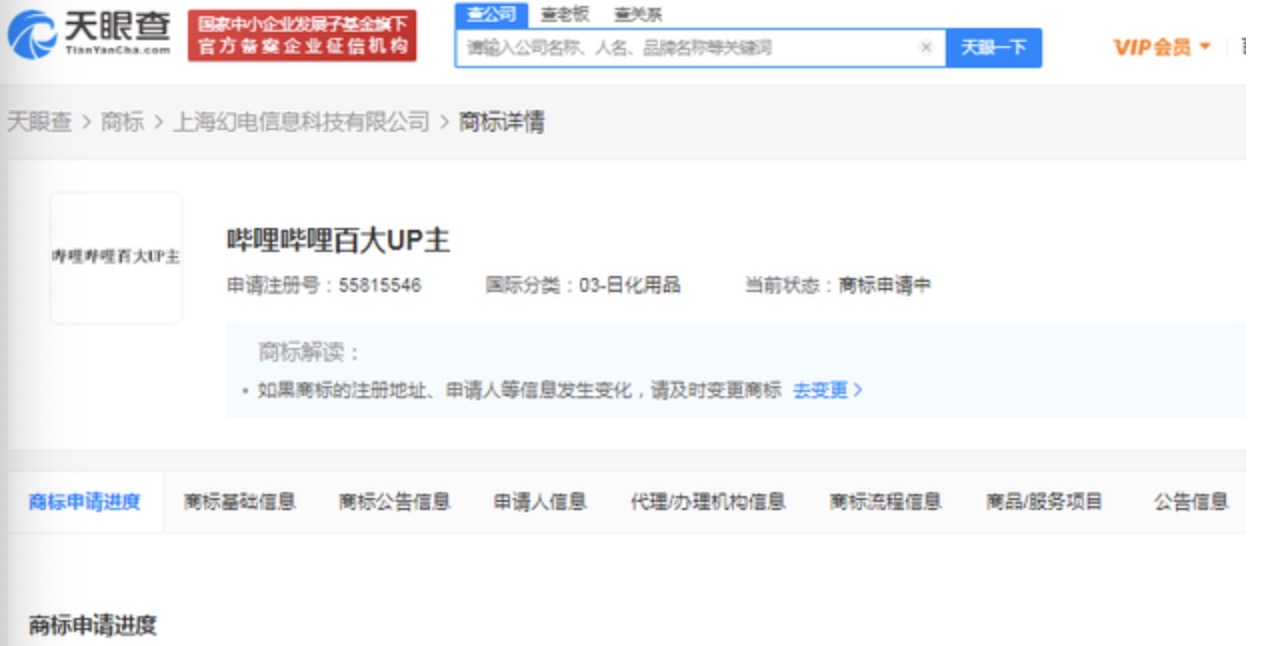Click the red 官方备案企业征信机构 banner
Screen dimensions: 1276x646
(x=302, y=35)
